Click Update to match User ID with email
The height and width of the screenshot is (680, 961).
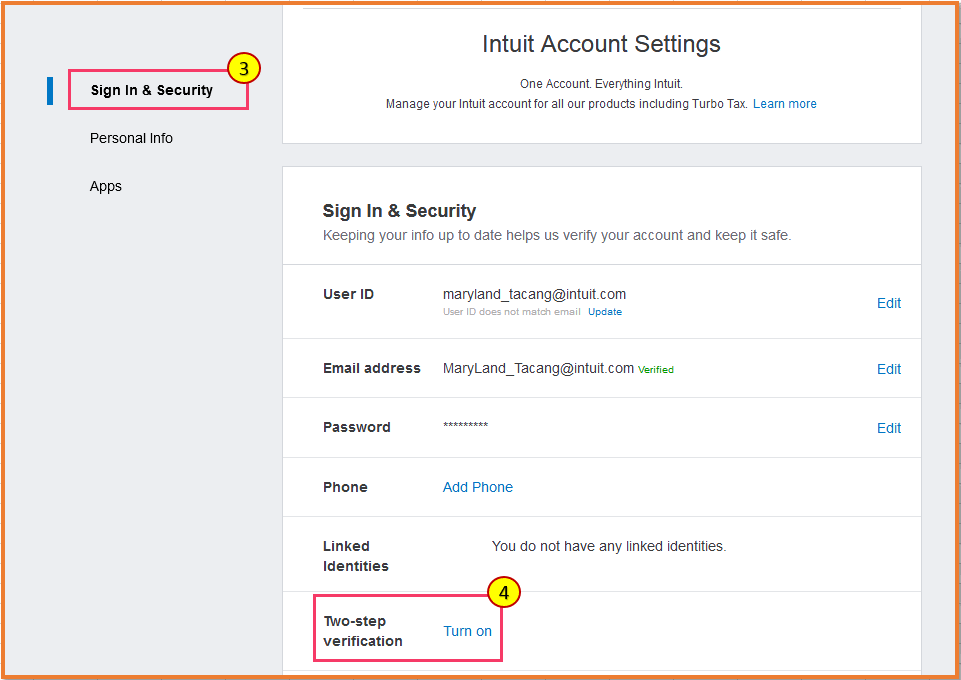pyautogui.click(x=604, y=311)
